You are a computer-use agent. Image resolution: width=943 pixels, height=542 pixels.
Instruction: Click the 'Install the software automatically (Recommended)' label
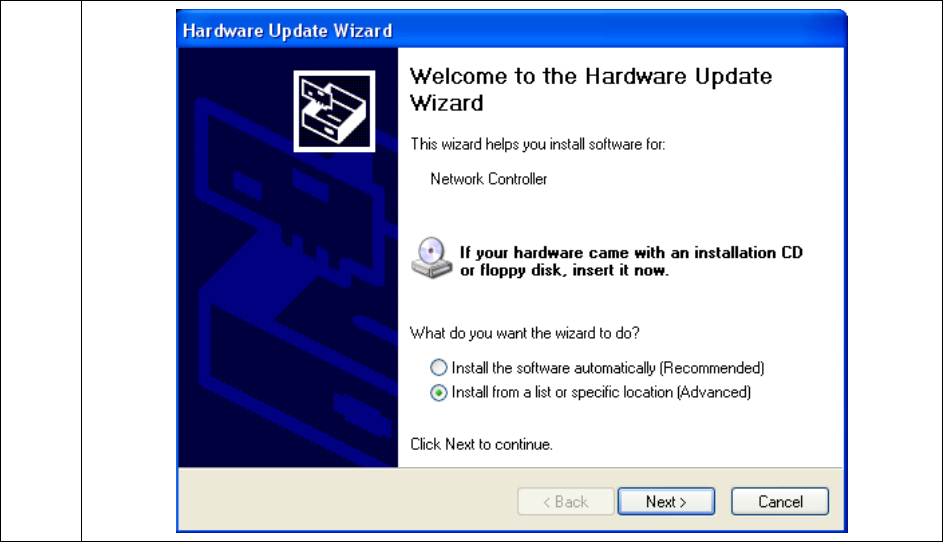pos(607,368)
